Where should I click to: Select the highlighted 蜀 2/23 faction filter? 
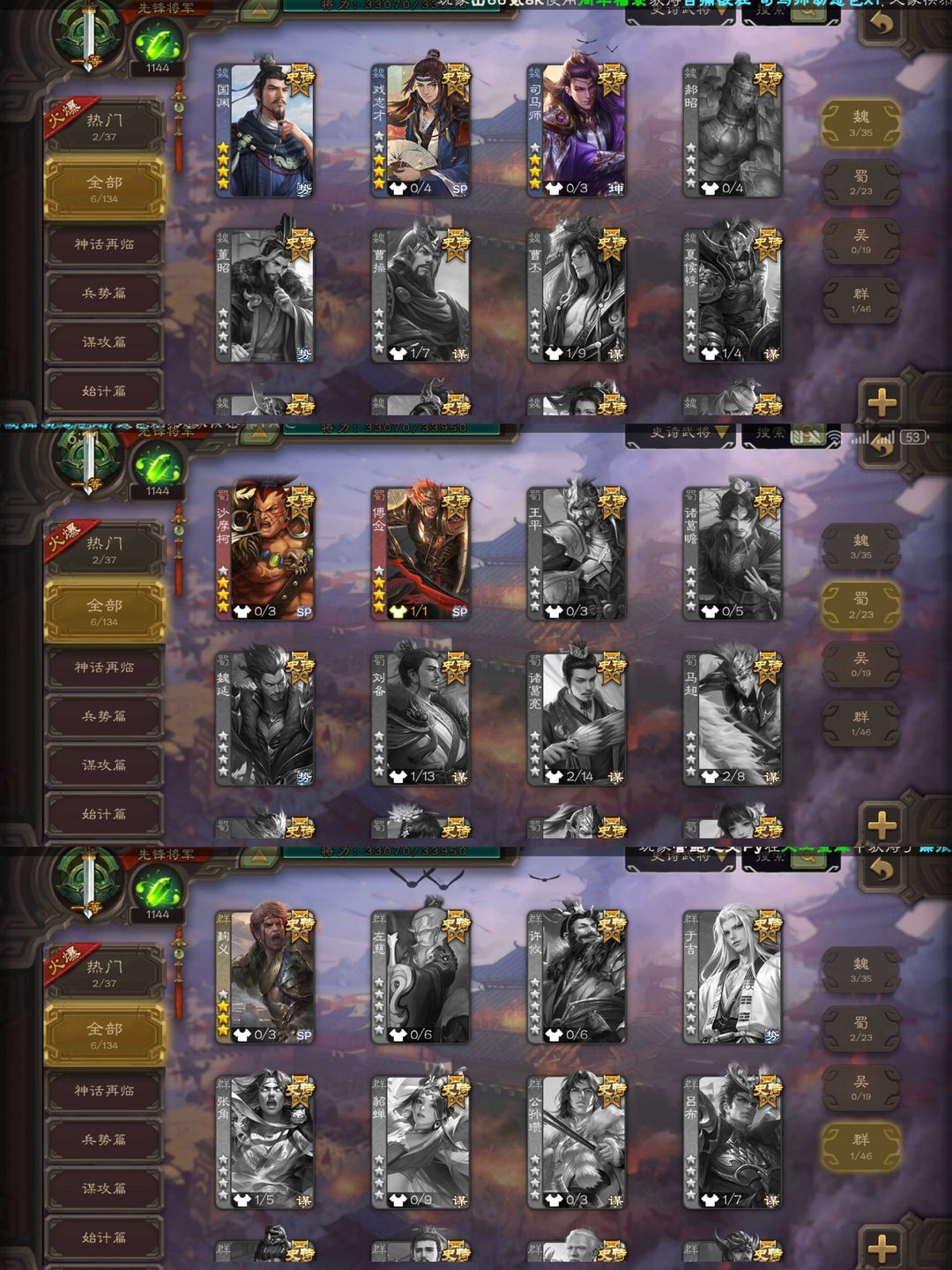(x=861, y=606)
